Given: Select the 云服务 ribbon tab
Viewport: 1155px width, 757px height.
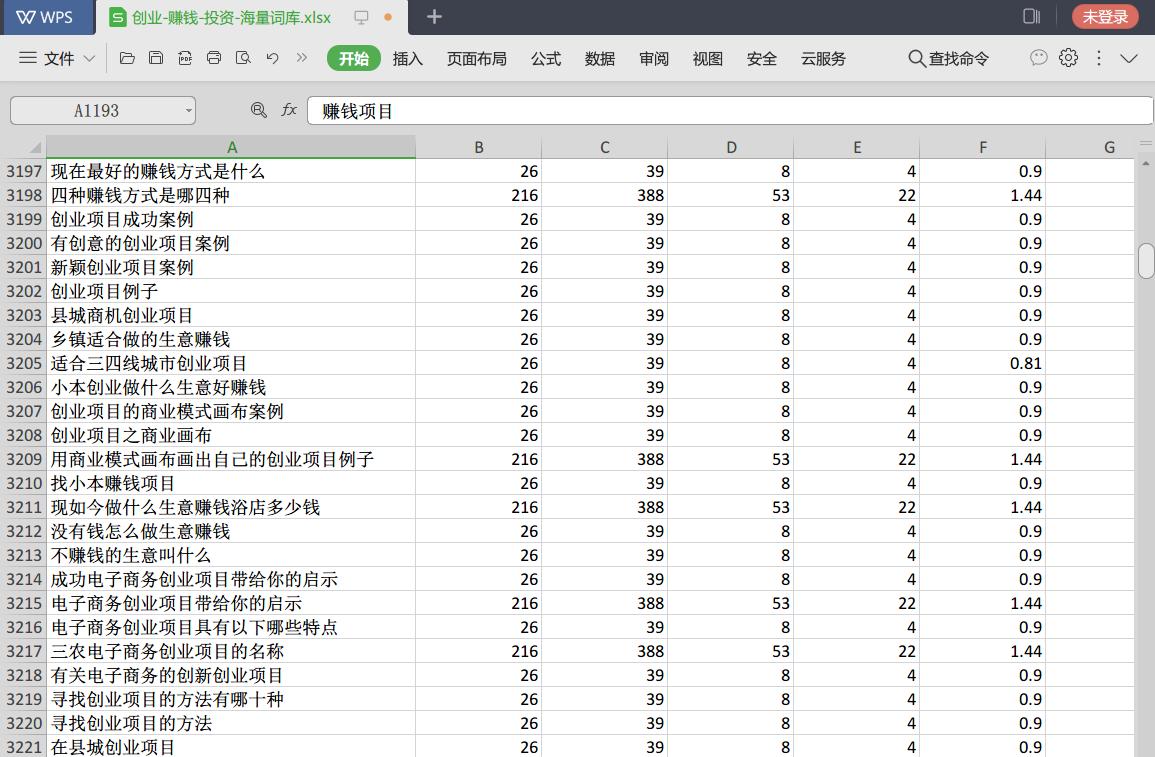Looking at the screenshot, I should (823, 58).
